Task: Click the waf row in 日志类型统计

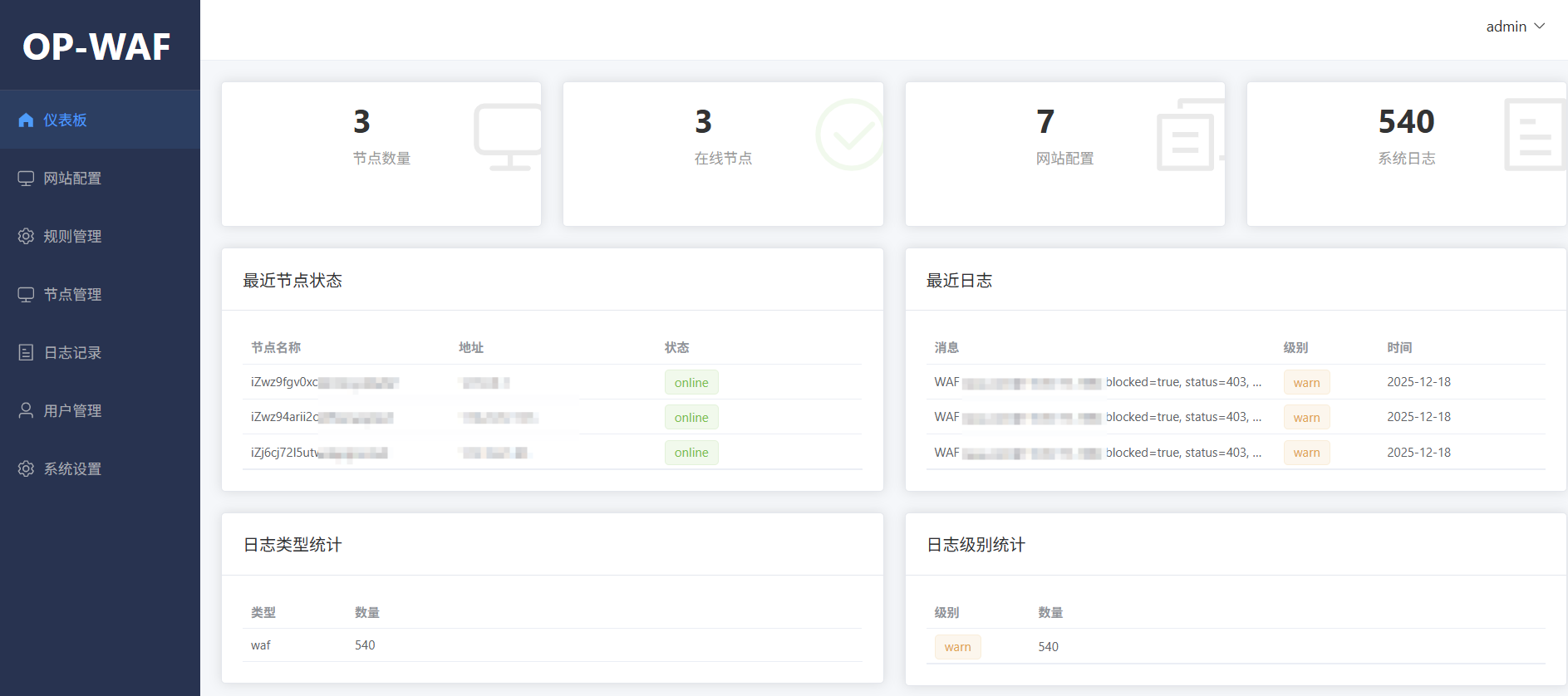Action: 261,645
